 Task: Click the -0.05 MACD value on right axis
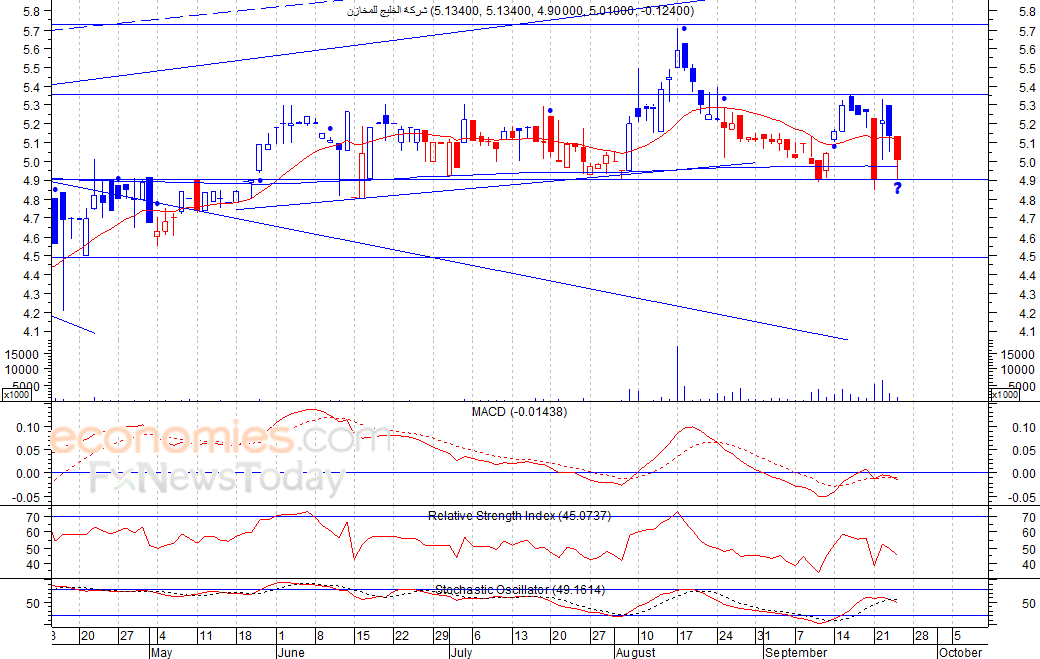tap(1023, 497)
